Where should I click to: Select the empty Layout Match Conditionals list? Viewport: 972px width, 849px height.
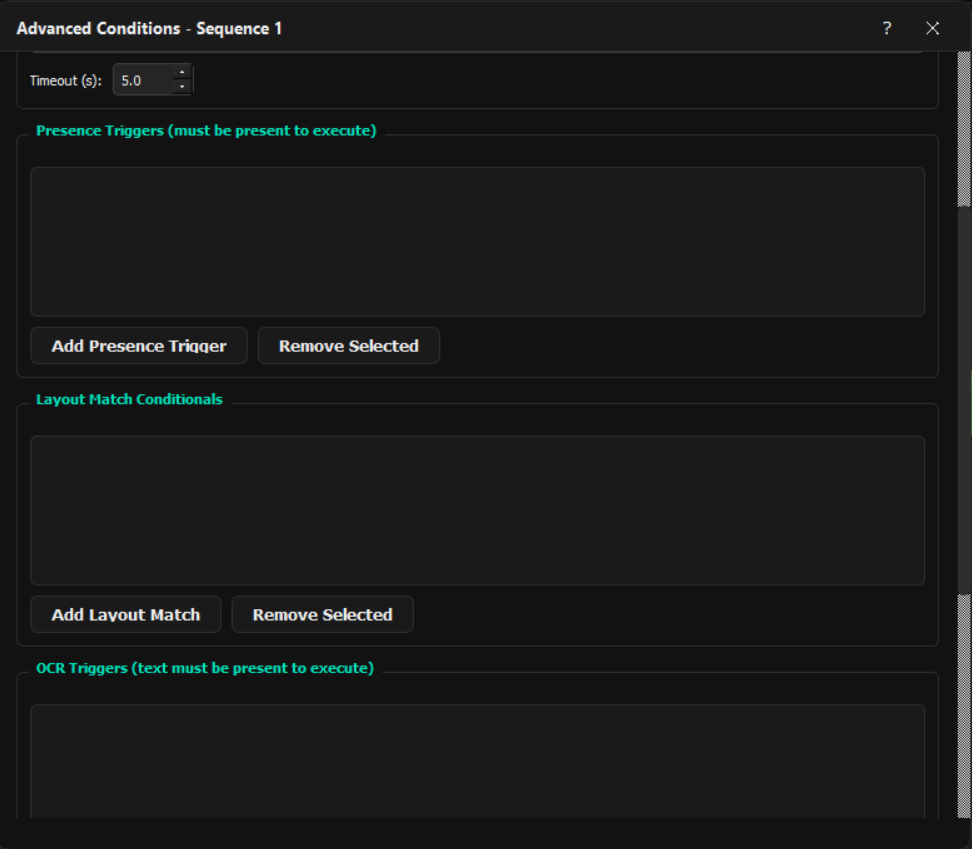[477, 510]
